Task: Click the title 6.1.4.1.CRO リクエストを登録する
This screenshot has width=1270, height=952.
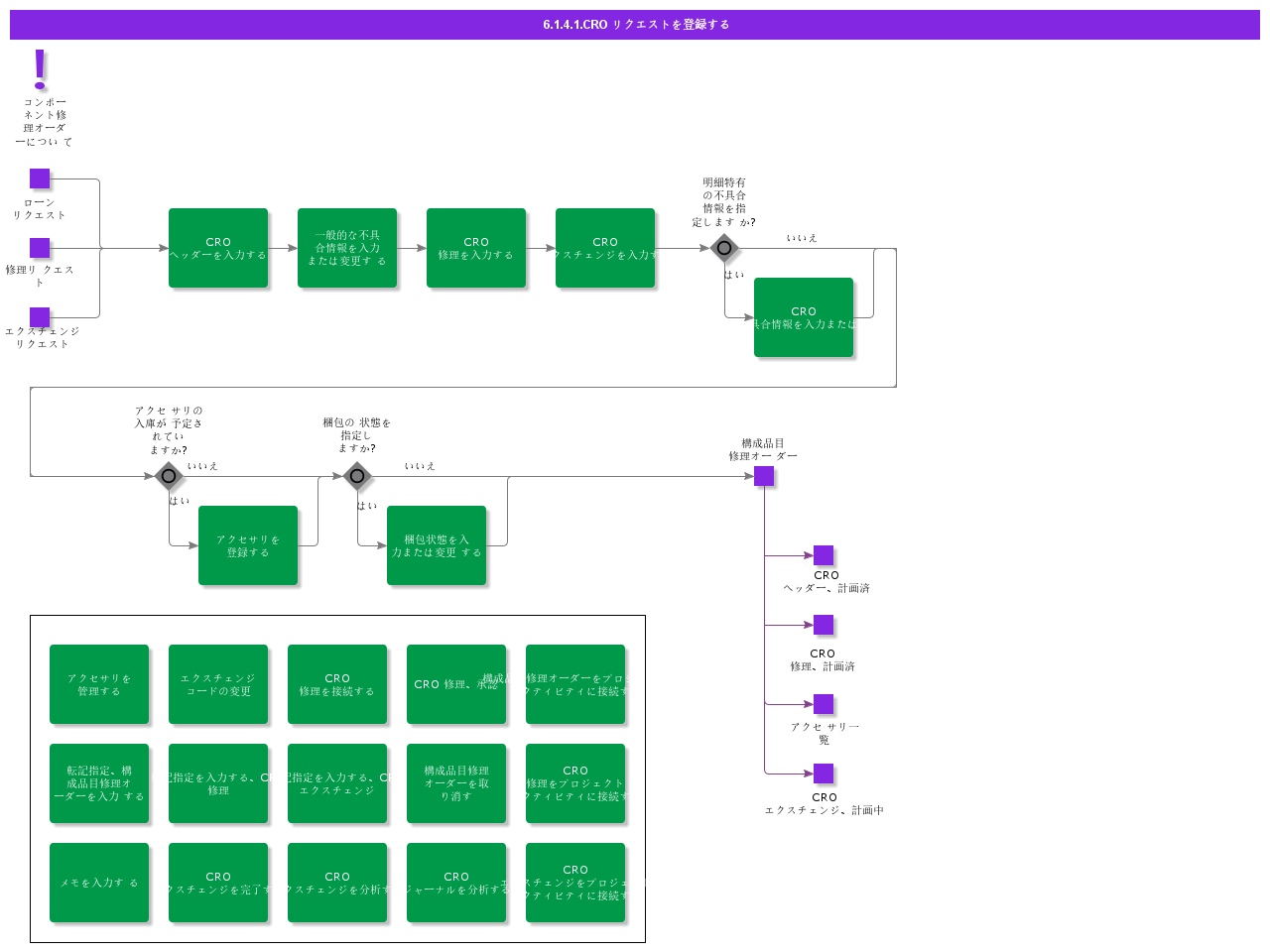Action: (x=636, y=25)
